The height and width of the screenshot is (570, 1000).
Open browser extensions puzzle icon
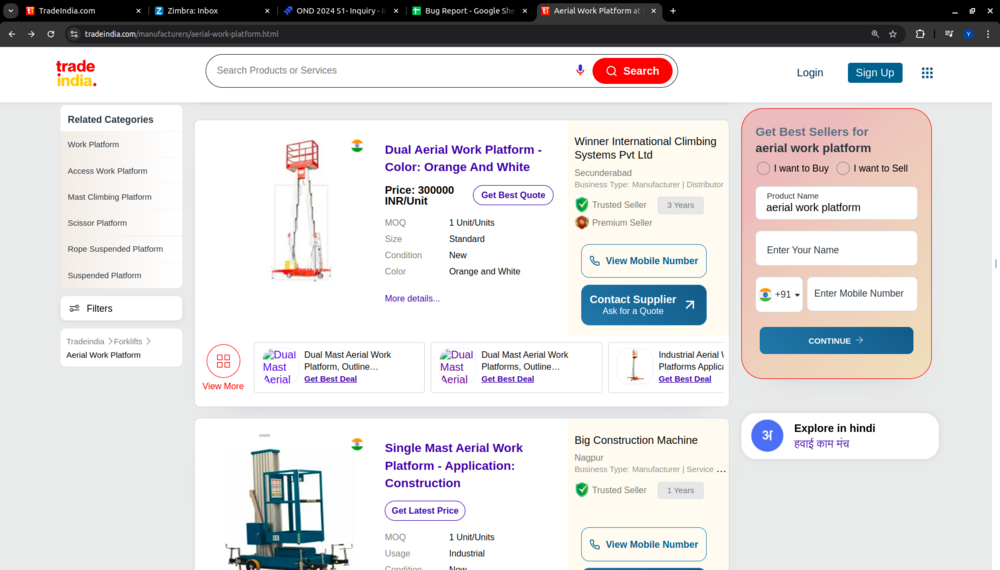pyautogui.click(x=920, y=34)
